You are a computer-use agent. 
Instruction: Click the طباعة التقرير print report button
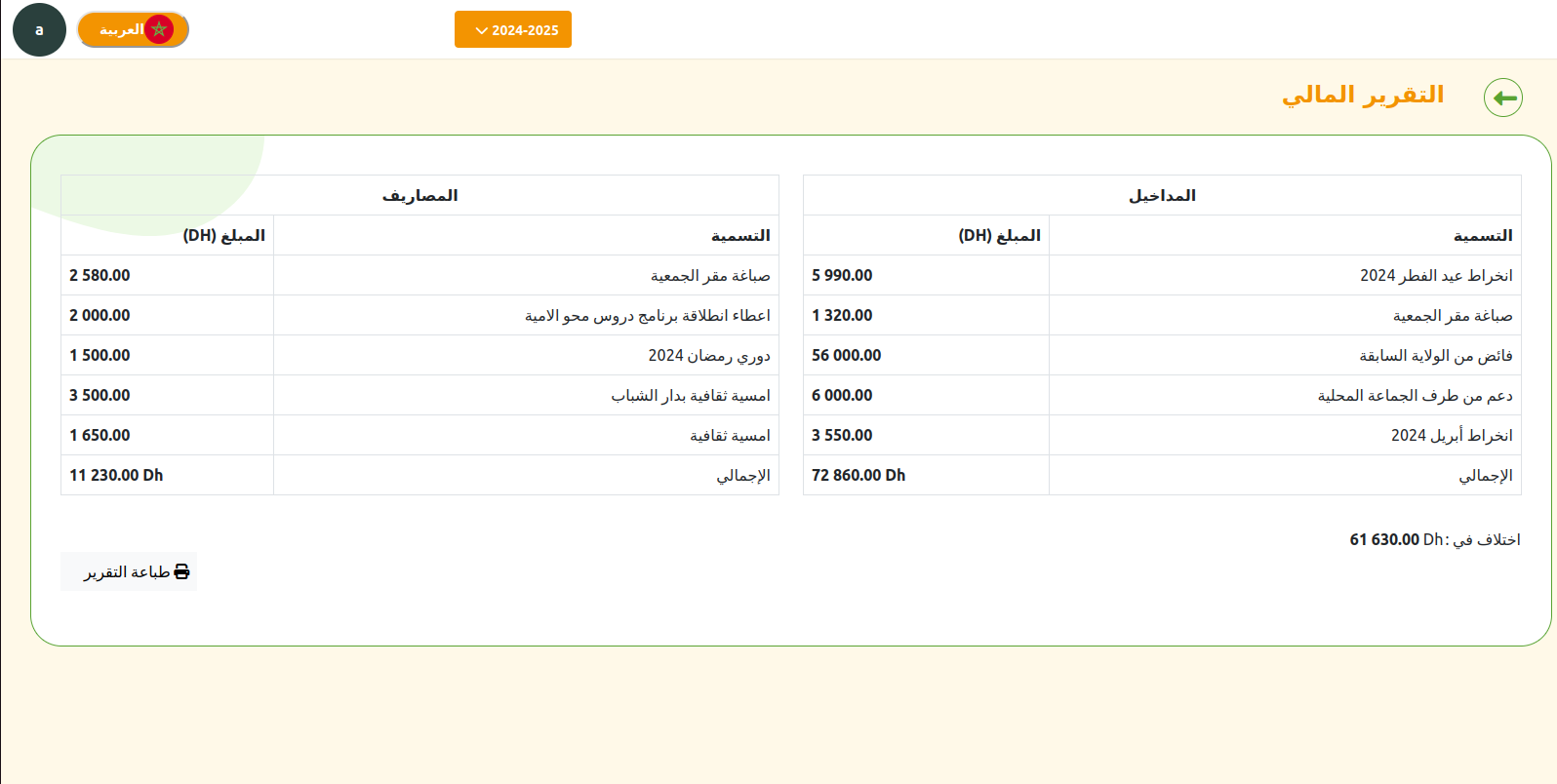pos(129,571)
